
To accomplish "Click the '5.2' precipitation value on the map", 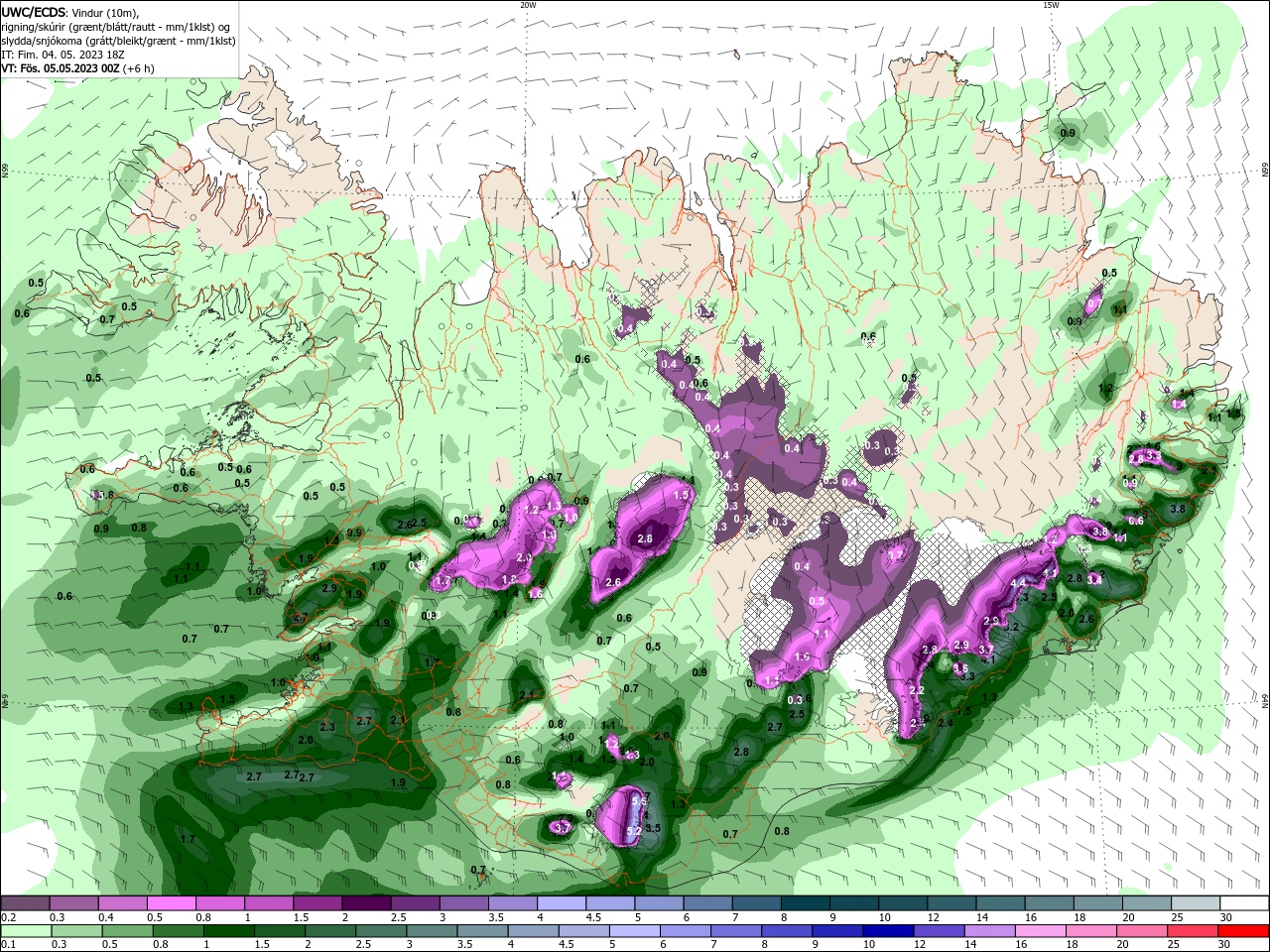I will tap(633, 830).
